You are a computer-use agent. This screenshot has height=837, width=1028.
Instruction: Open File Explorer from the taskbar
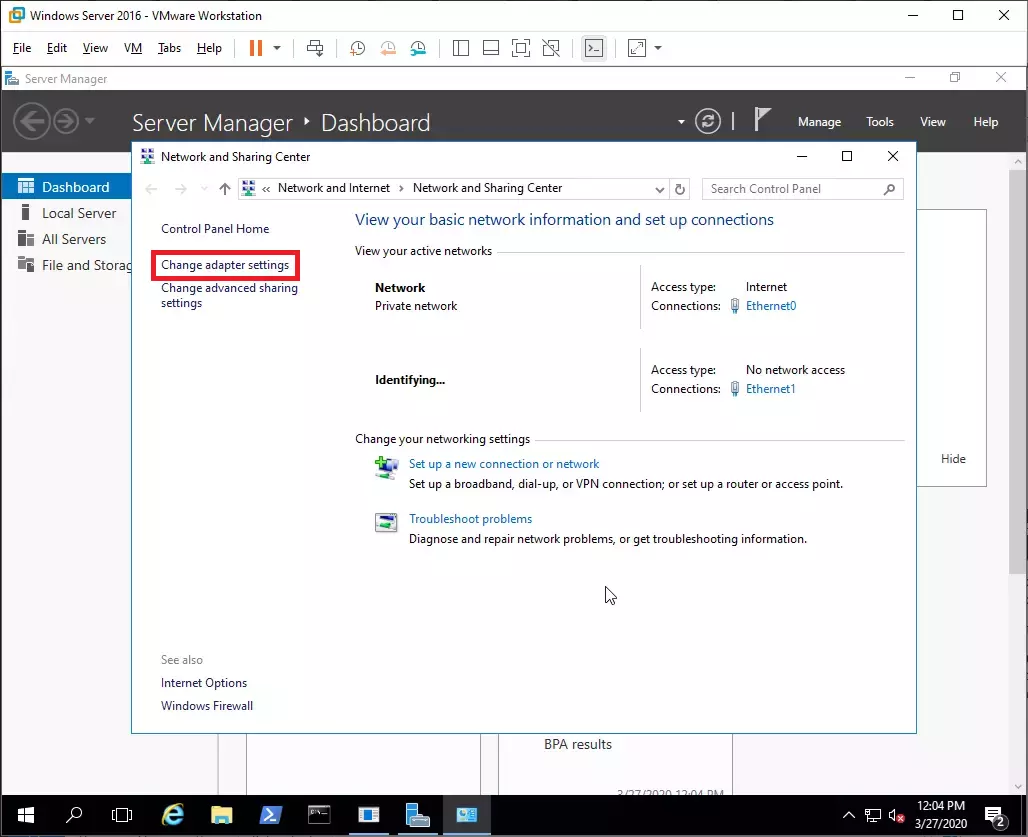(x=222, y=815)
